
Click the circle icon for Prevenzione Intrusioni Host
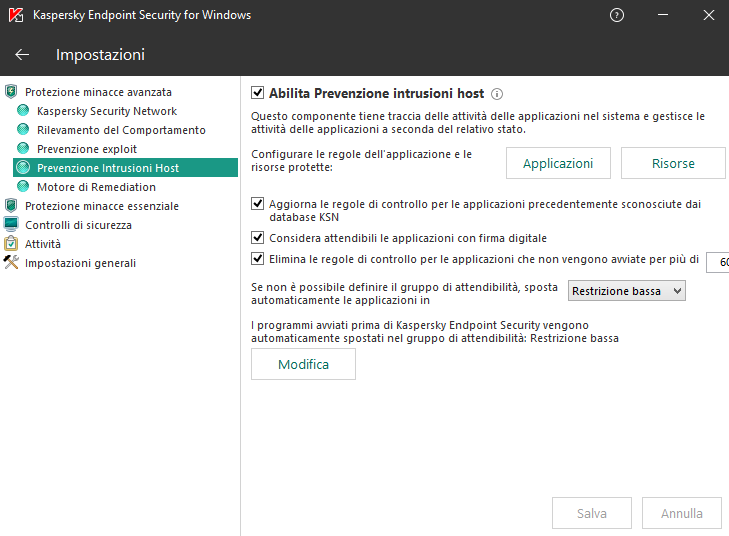tap(23, 167)
